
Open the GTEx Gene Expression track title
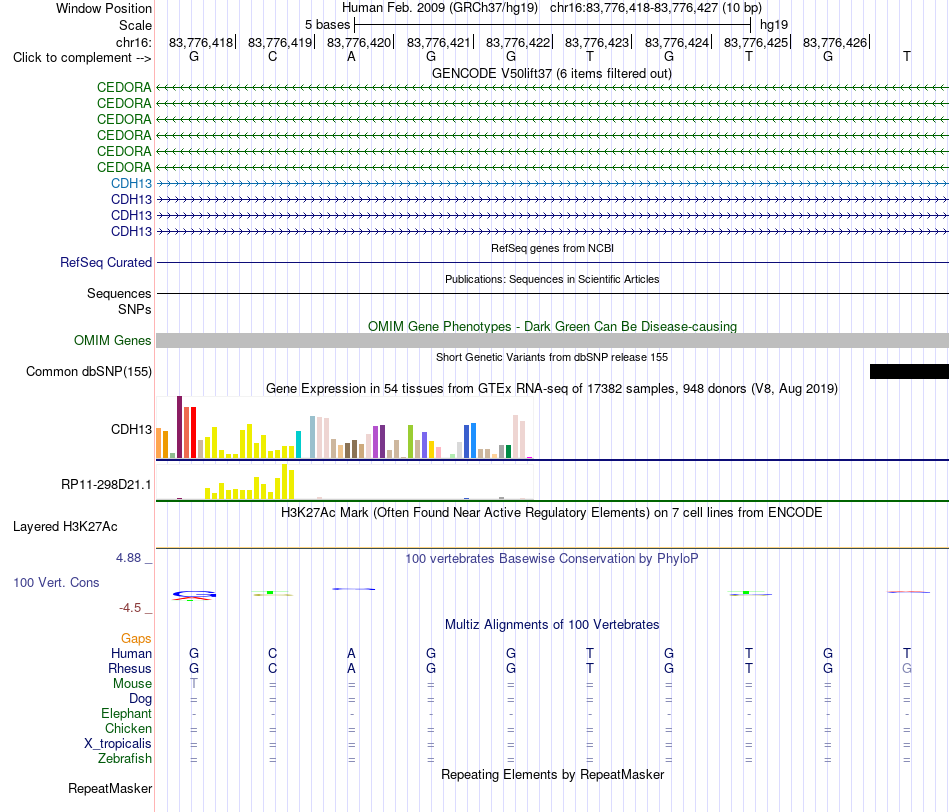pos(551,388)
